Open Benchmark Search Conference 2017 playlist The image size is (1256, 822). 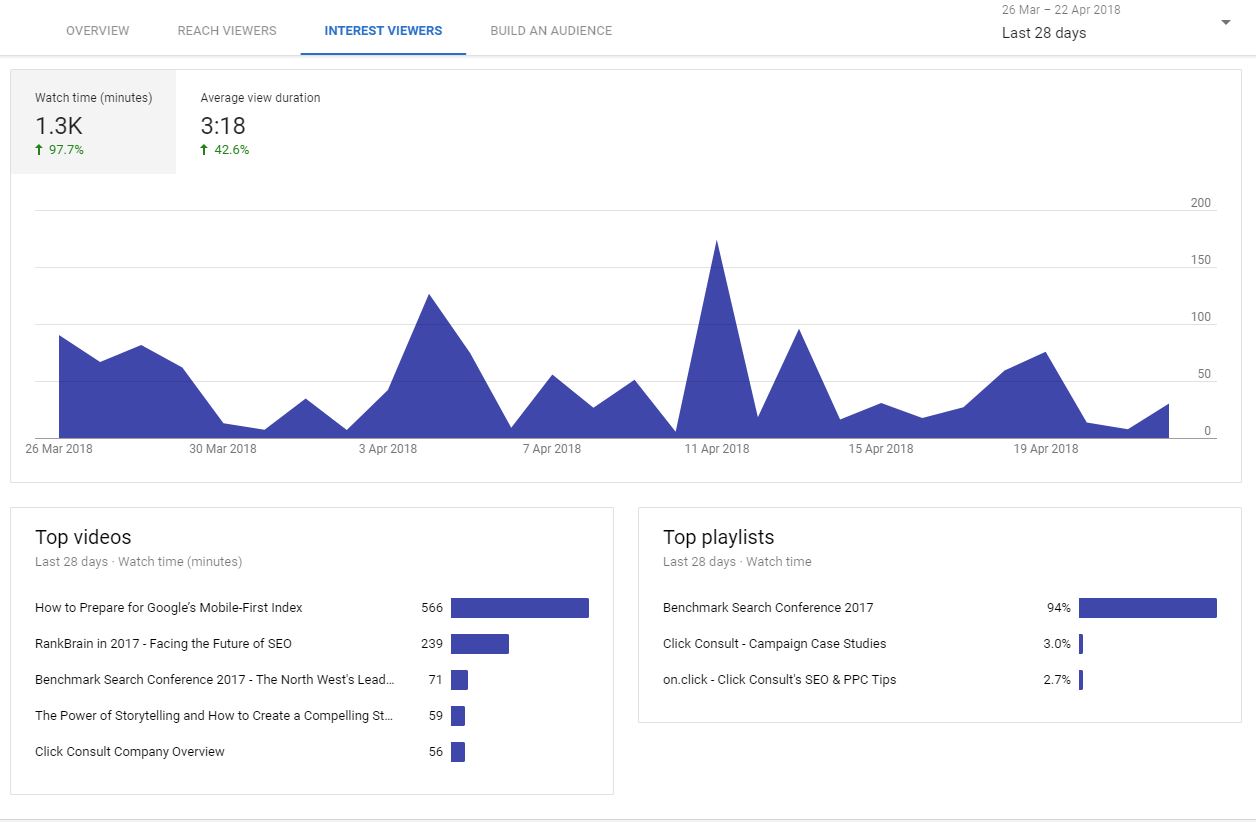[768, 608]
